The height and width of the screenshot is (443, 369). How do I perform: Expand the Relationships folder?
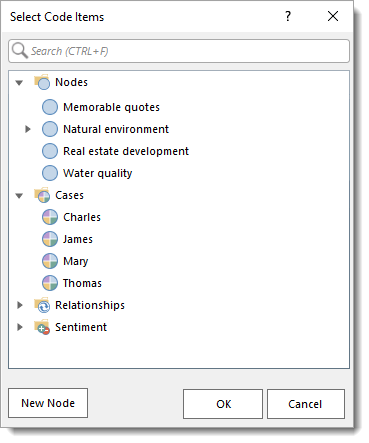pyautogui.click(x=20, y=305)
